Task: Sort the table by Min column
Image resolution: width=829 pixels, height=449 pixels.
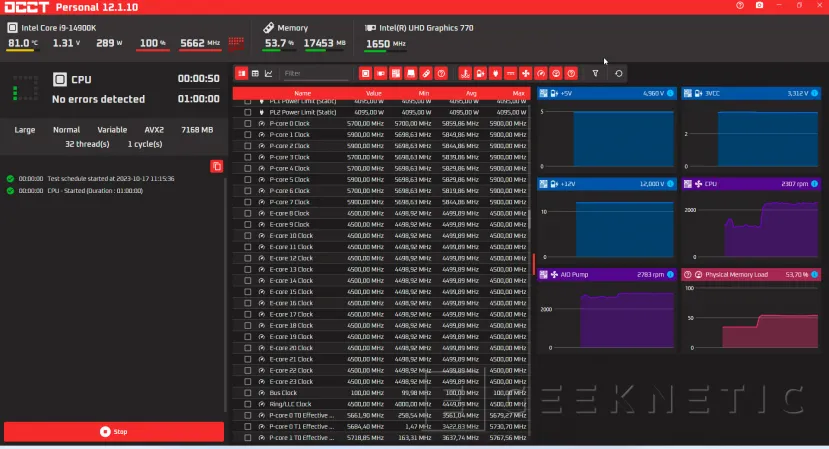Action: [423, 93]
